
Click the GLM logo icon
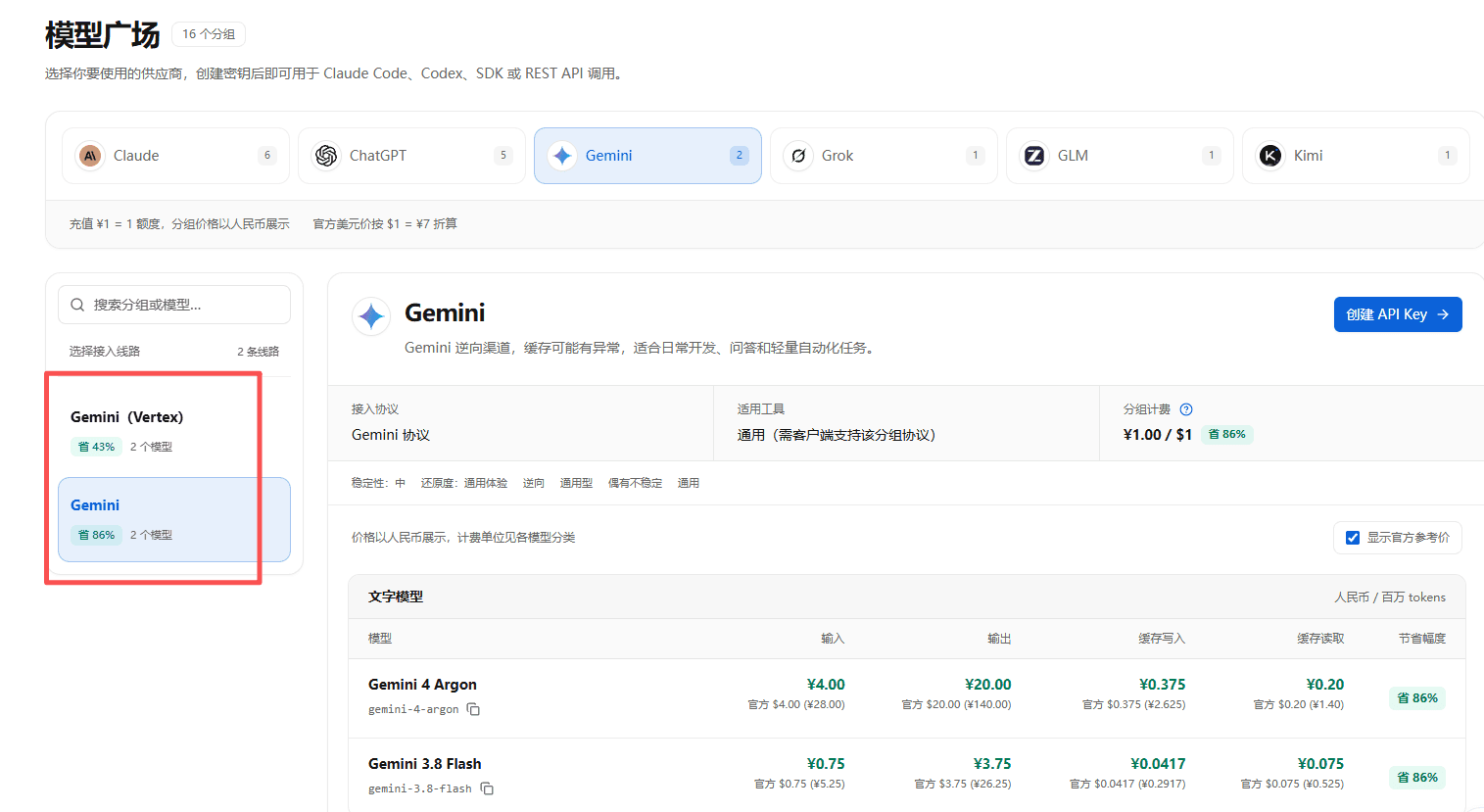(1034, 156)
